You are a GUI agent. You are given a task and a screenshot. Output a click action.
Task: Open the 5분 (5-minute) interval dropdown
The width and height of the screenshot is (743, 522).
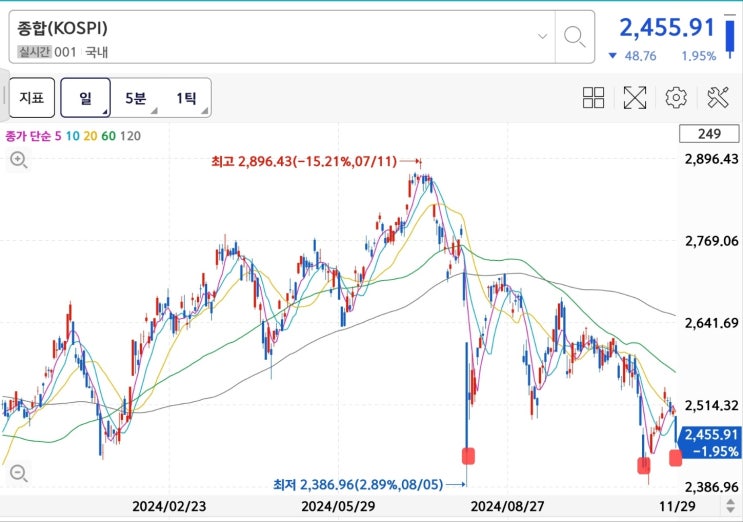[136, 98]
